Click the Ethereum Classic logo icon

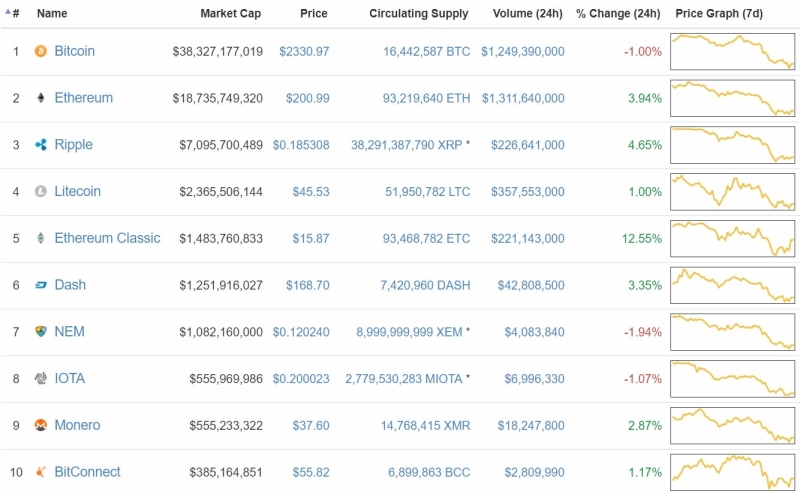[x=40, y=238]
